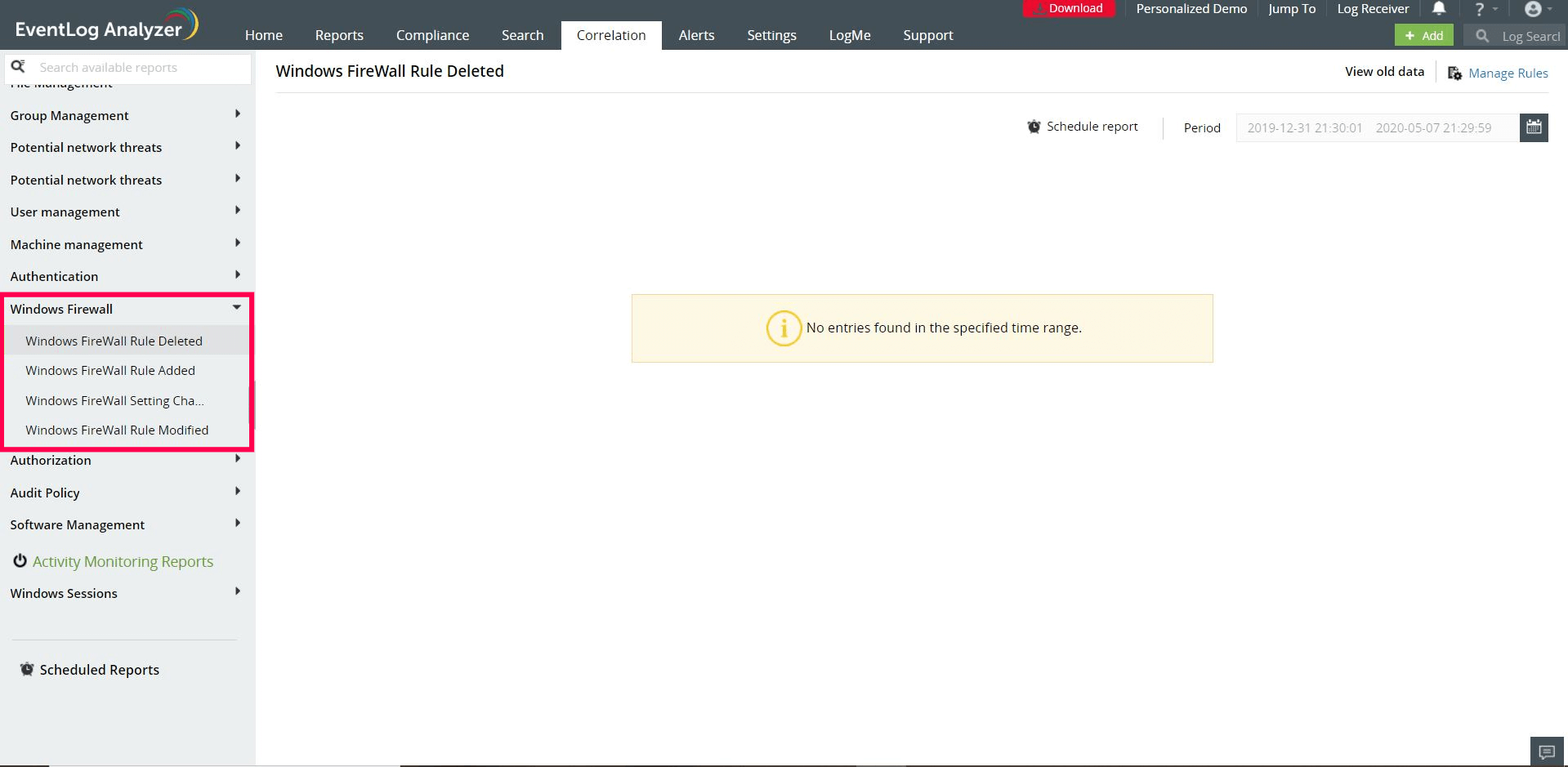This screenshot has width=1568, height=767.
Task: Switch to the Alerts tab
Action: pos(697,35)
